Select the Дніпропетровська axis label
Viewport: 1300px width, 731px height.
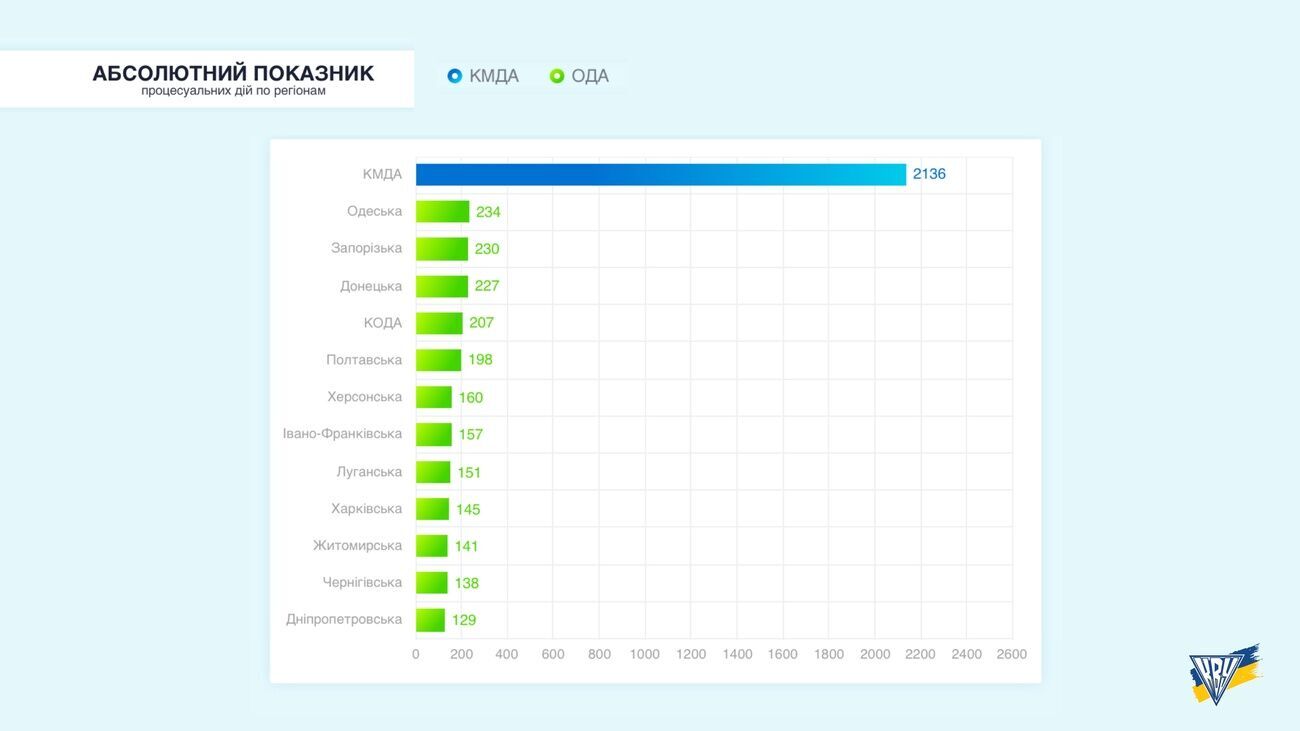tap(344, 619)
